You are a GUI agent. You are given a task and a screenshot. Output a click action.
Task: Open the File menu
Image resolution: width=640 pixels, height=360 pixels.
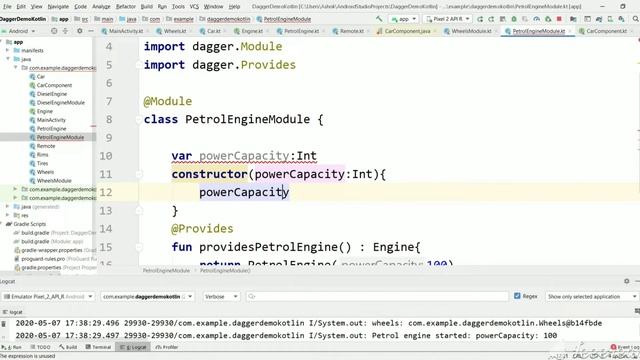(x=7, y=7)
